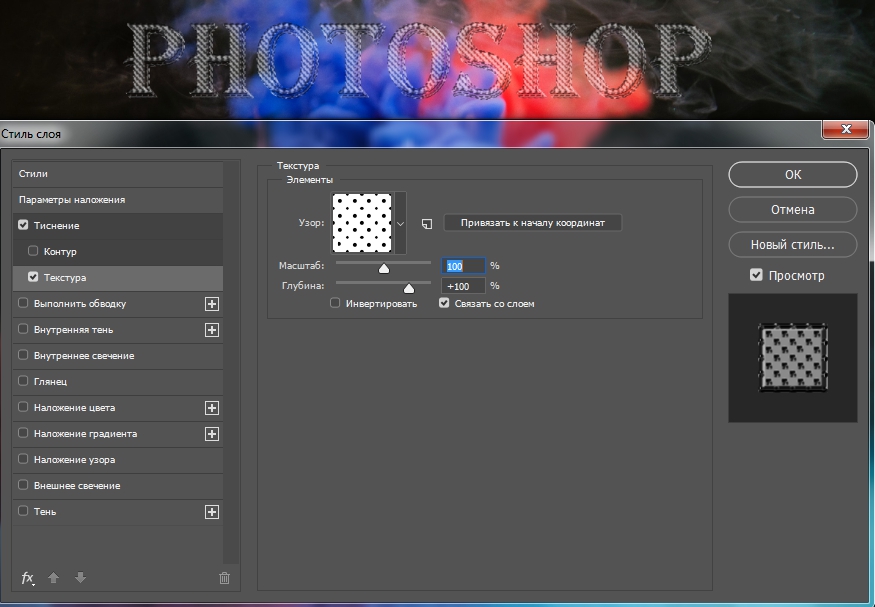Enable Наложение градиента checkbox
This screenshot has width=875, height=607.
pos(23,432)
